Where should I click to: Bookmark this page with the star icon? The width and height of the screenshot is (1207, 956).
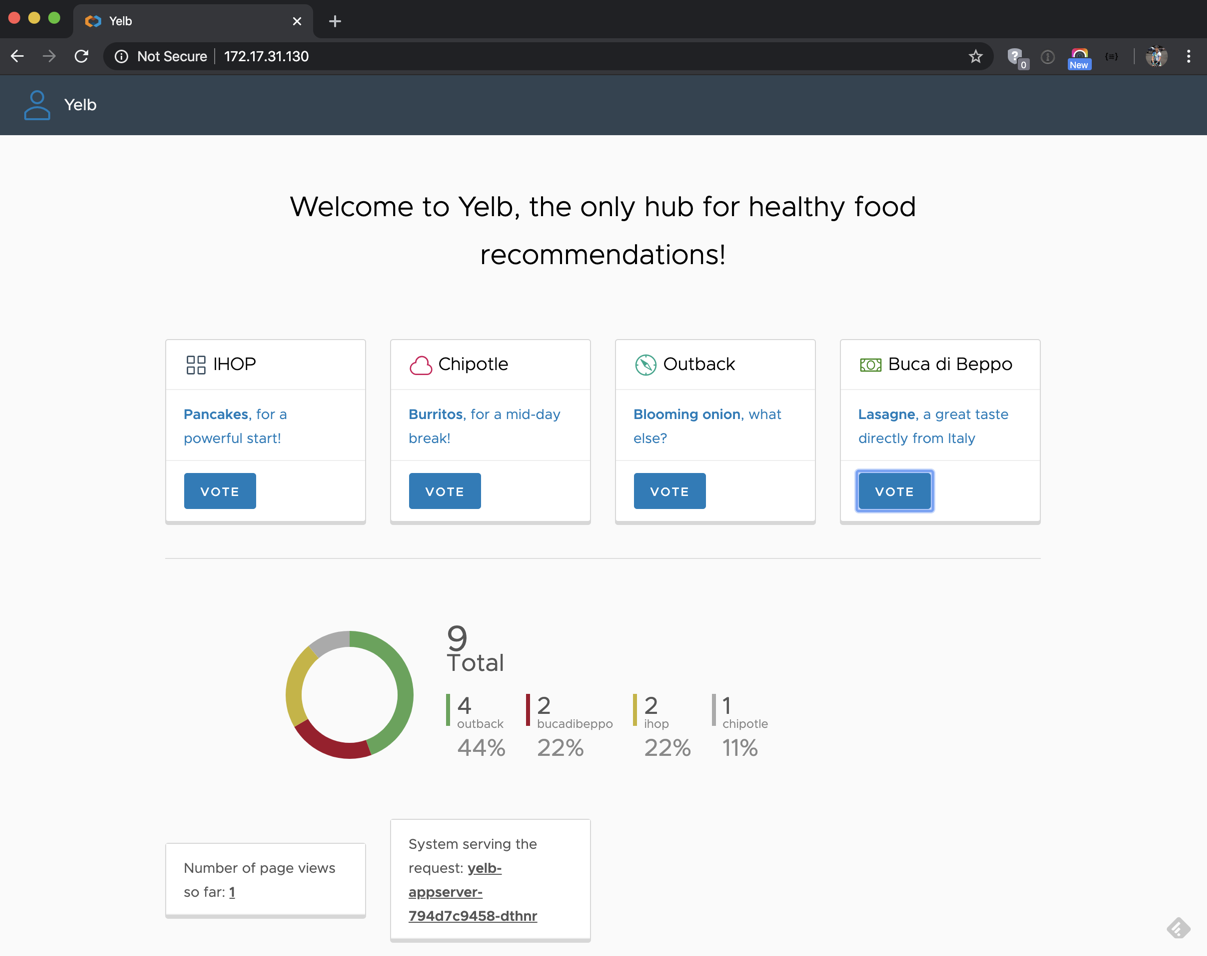point(976,57)
